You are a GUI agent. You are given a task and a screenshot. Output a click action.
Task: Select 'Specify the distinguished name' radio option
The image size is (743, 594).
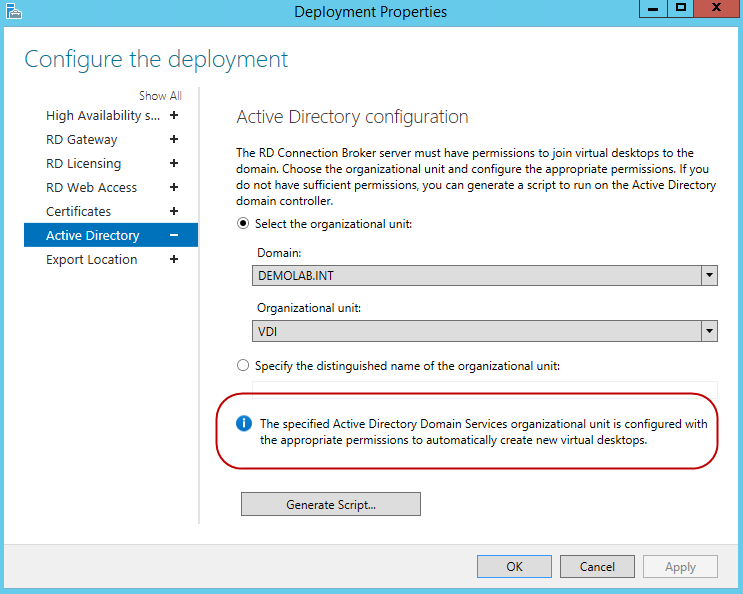coord(243,366)
